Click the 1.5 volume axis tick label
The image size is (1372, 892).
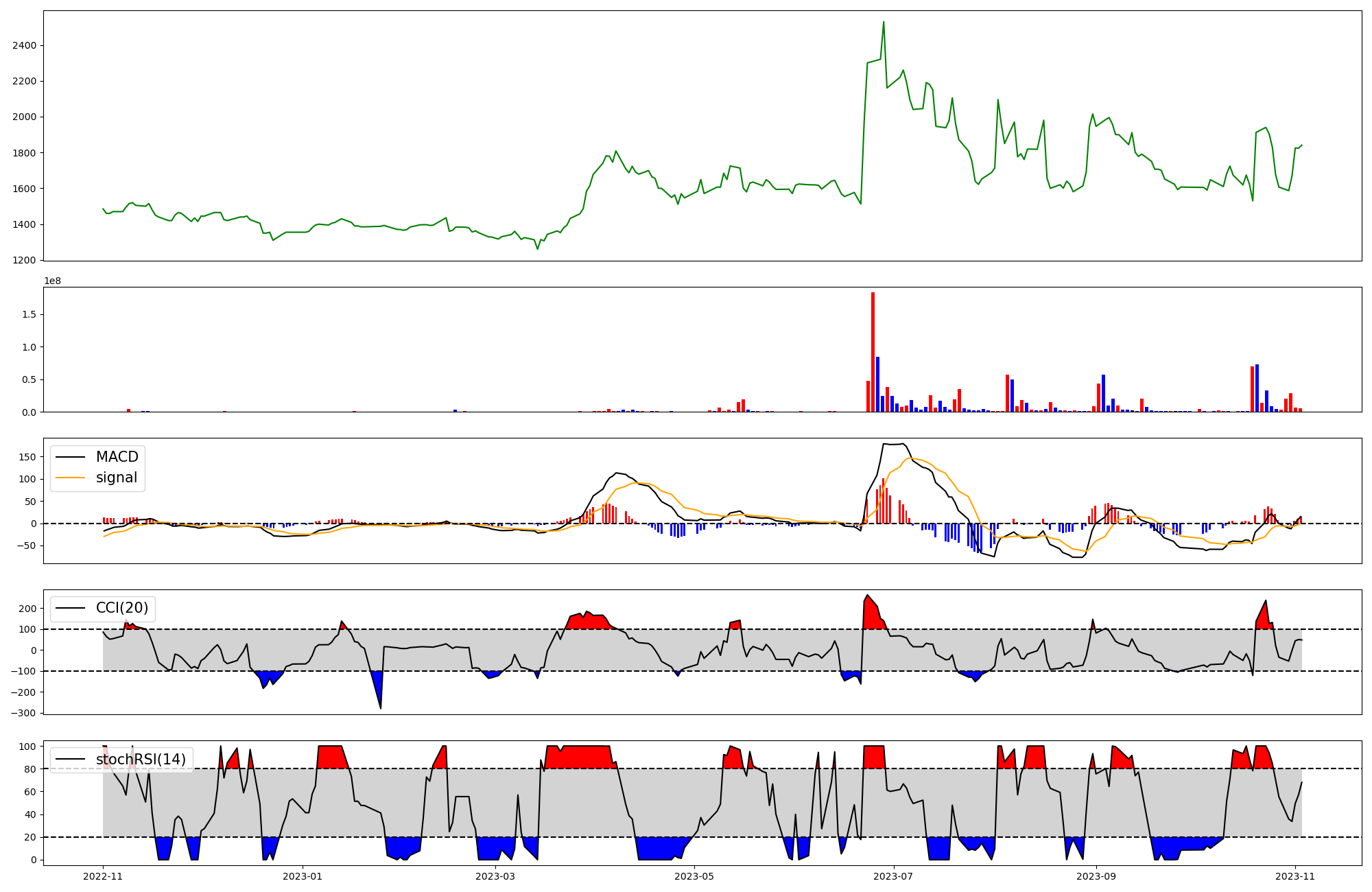(x=29, y=314)
